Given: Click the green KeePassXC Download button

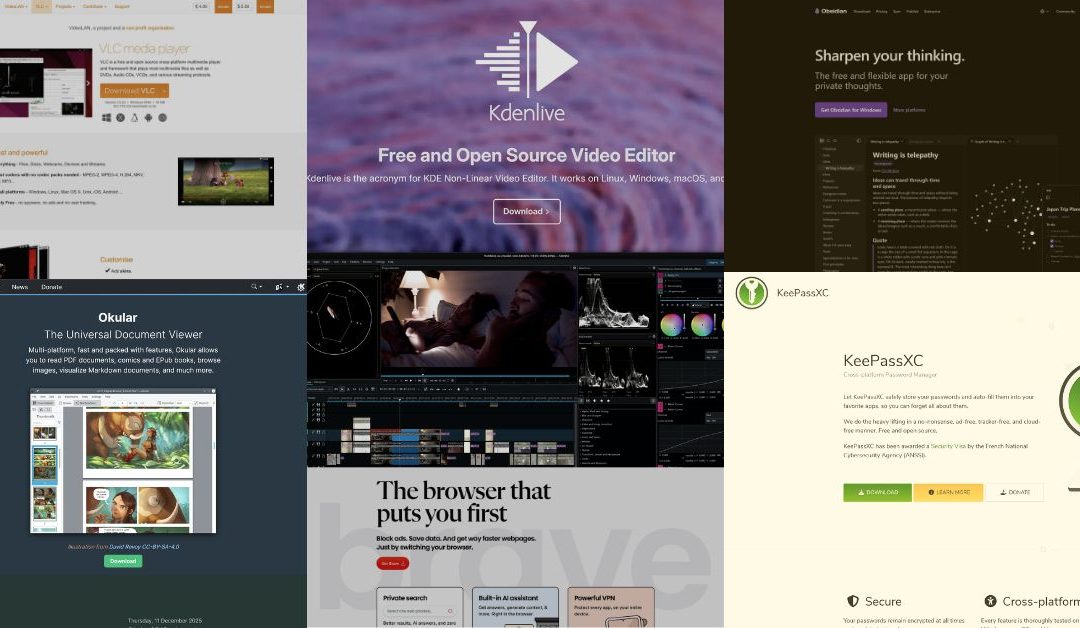Looking at the screenshot, I should tap(878, 492).
